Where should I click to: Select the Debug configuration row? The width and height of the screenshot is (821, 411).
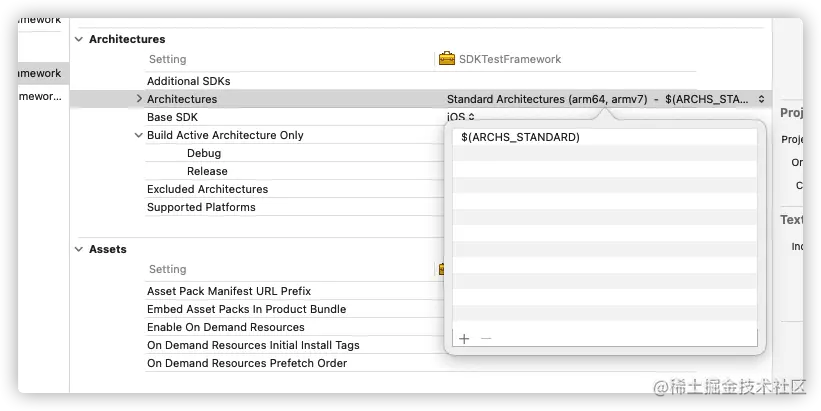204,153
